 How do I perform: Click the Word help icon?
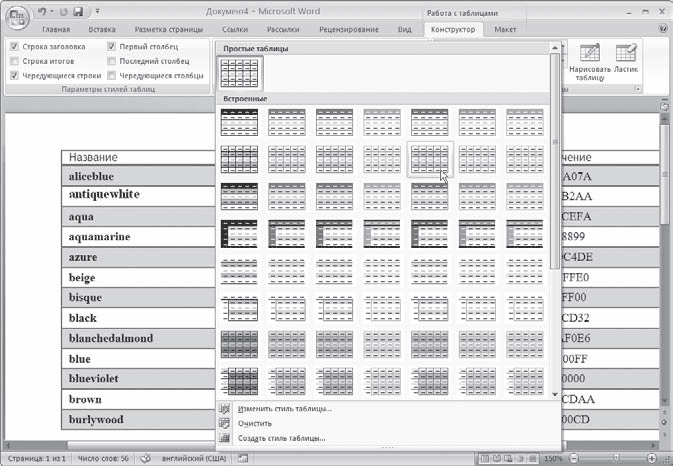click(664, 29)
